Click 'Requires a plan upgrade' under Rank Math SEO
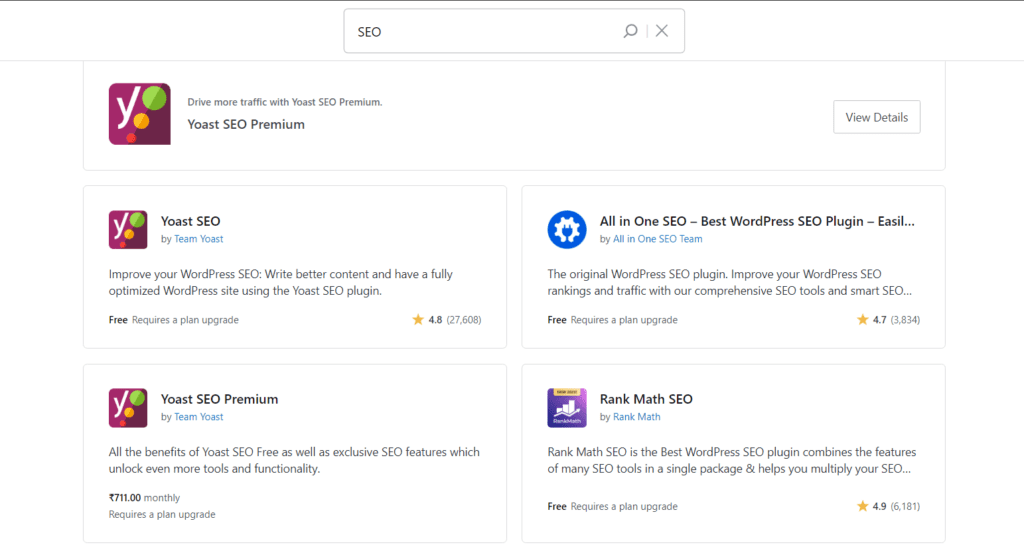This screenshot has height=557, width=1024. pyautogui.click(x=624, y=506)
